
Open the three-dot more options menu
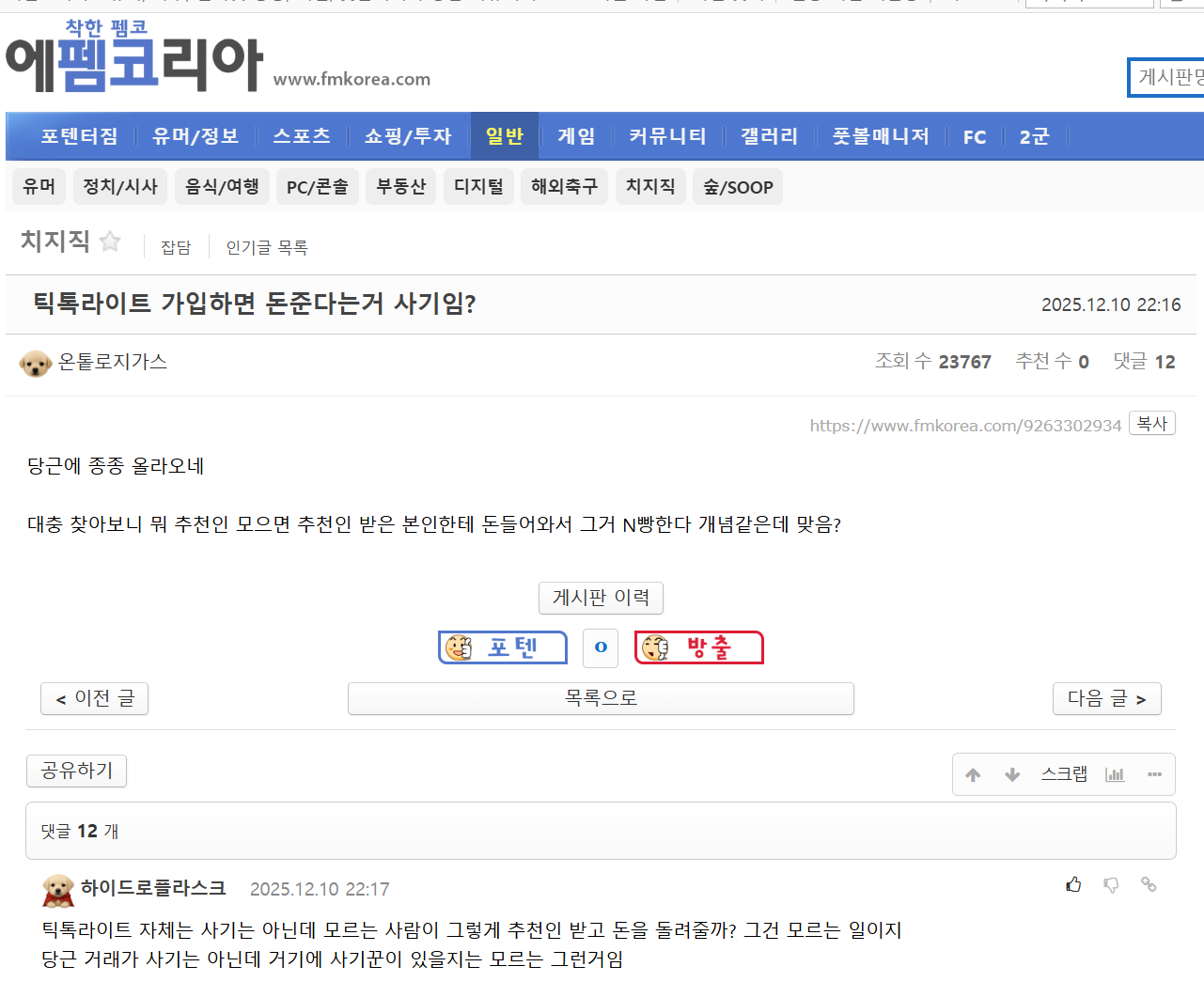point(1154,774)
